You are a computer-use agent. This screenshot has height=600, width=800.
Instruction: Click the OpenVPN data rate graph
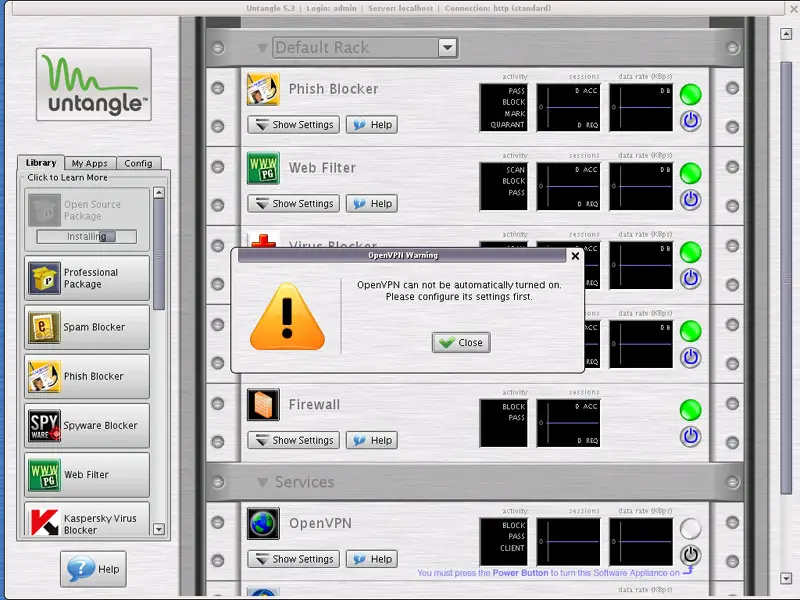(641, 542)
